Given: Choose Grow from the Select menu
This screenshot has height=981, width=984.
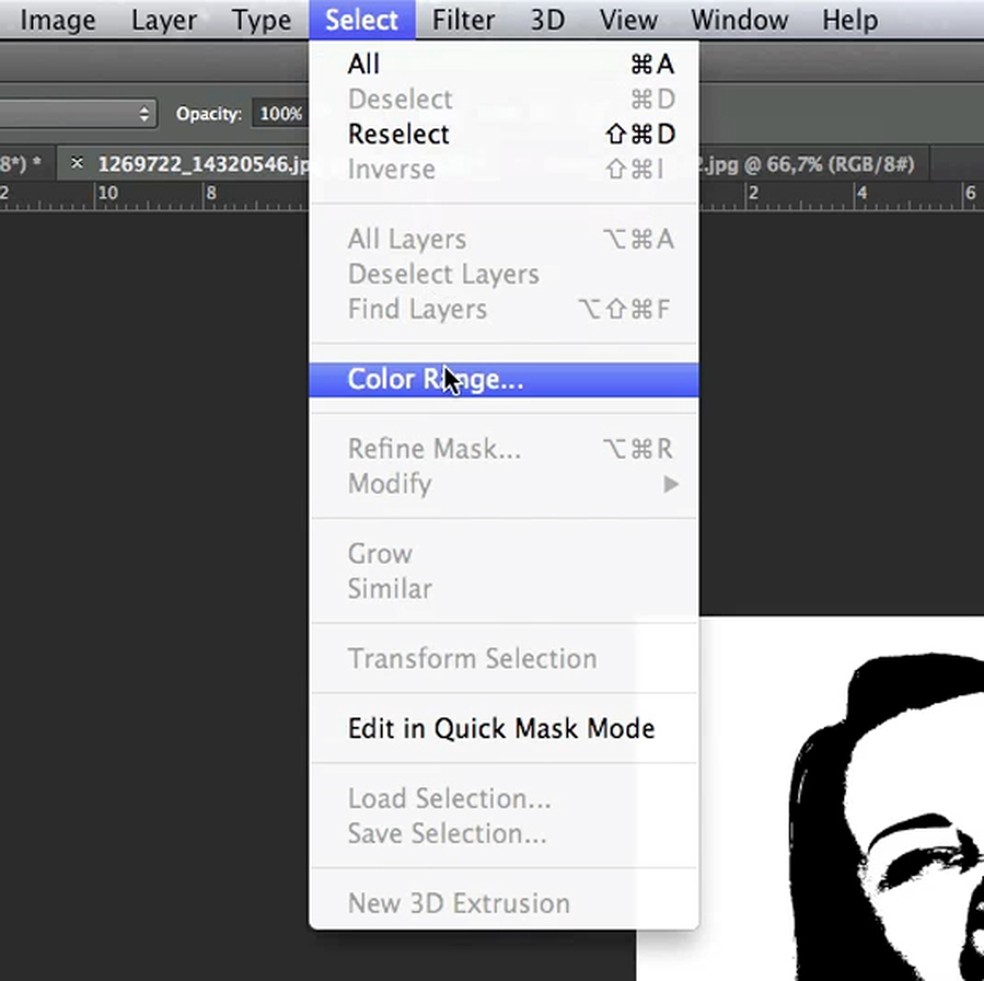Looking at the screenshot, I should [x=504, y=554].
